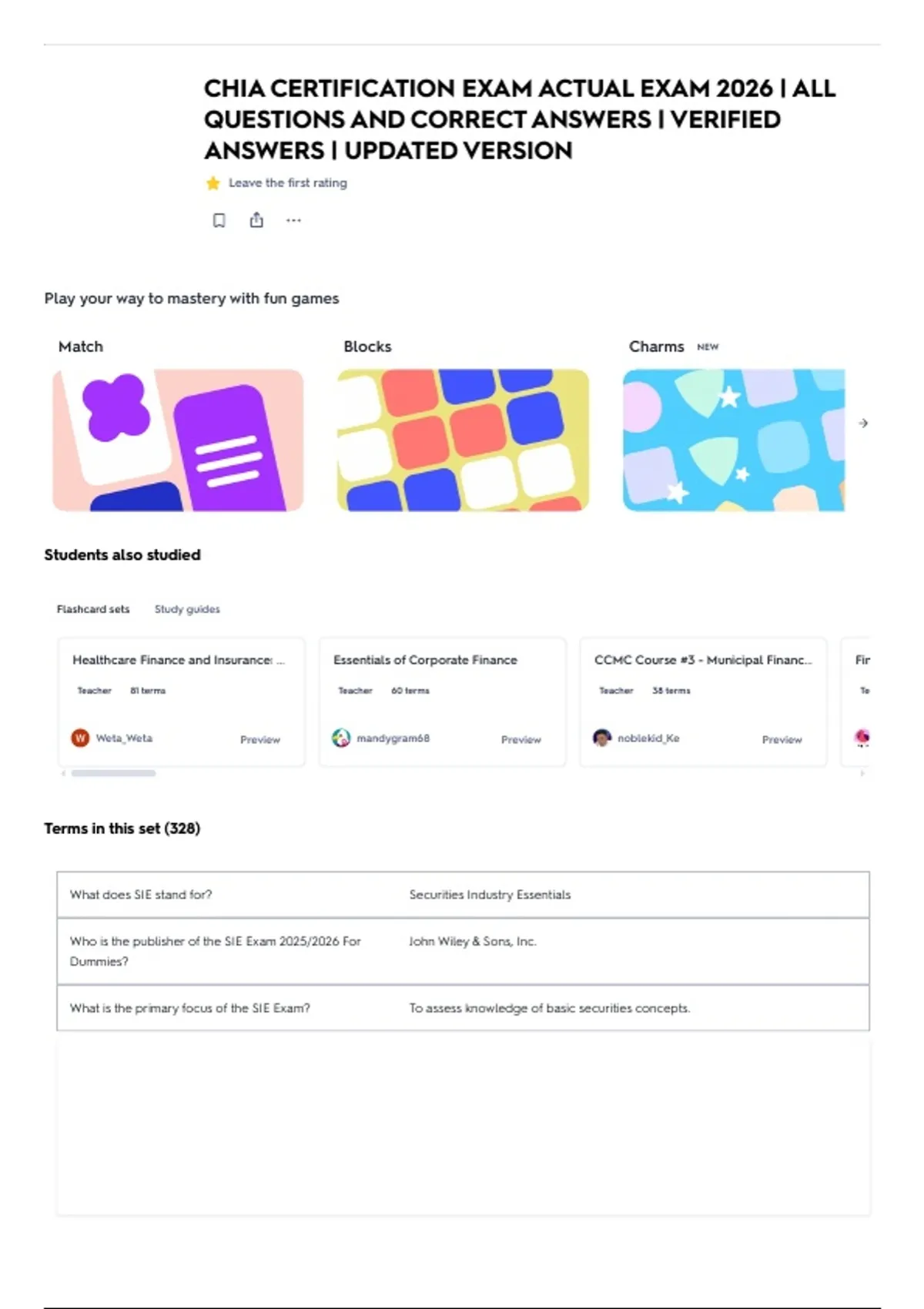Open the Match game thumbnail
Image resolution: width=924 pixels, height=1309 pixels.
(178, 440)
